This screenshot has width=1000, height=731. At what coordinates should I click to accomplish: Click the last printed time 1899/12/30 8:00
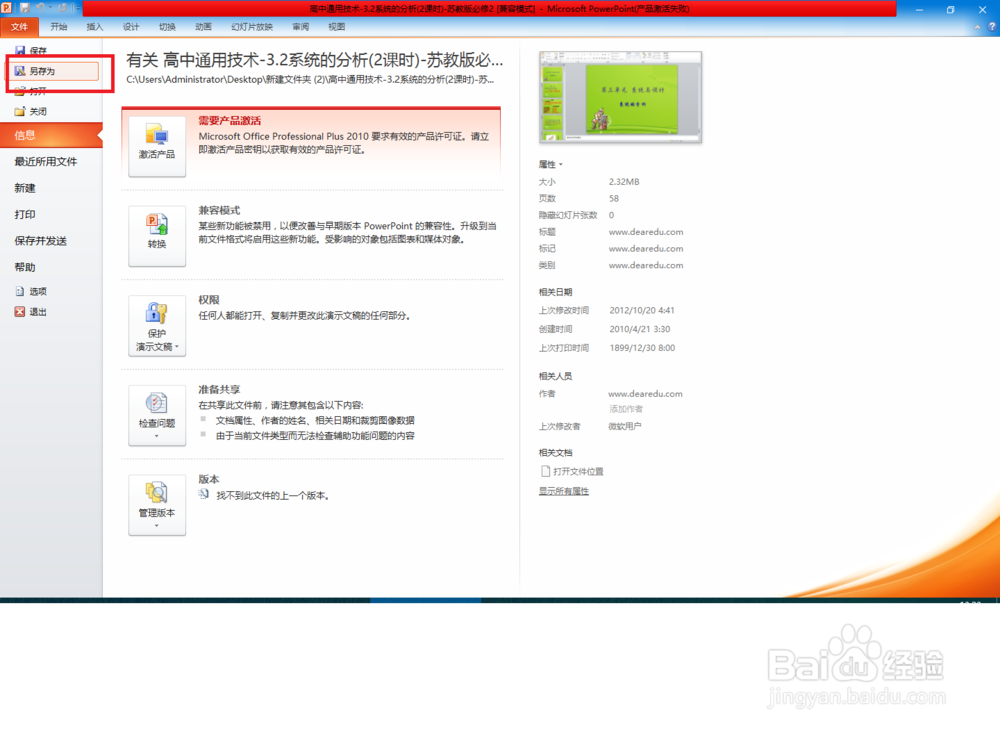(x=642, y=348)
